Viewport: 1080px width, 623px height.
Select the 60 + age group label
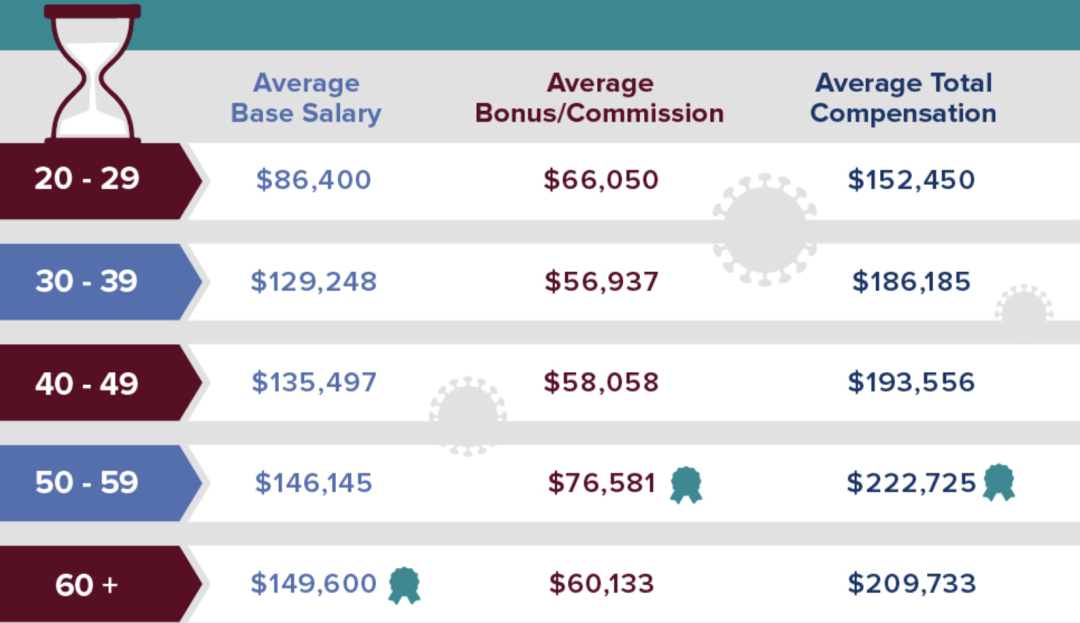click(x=87, y=585)
